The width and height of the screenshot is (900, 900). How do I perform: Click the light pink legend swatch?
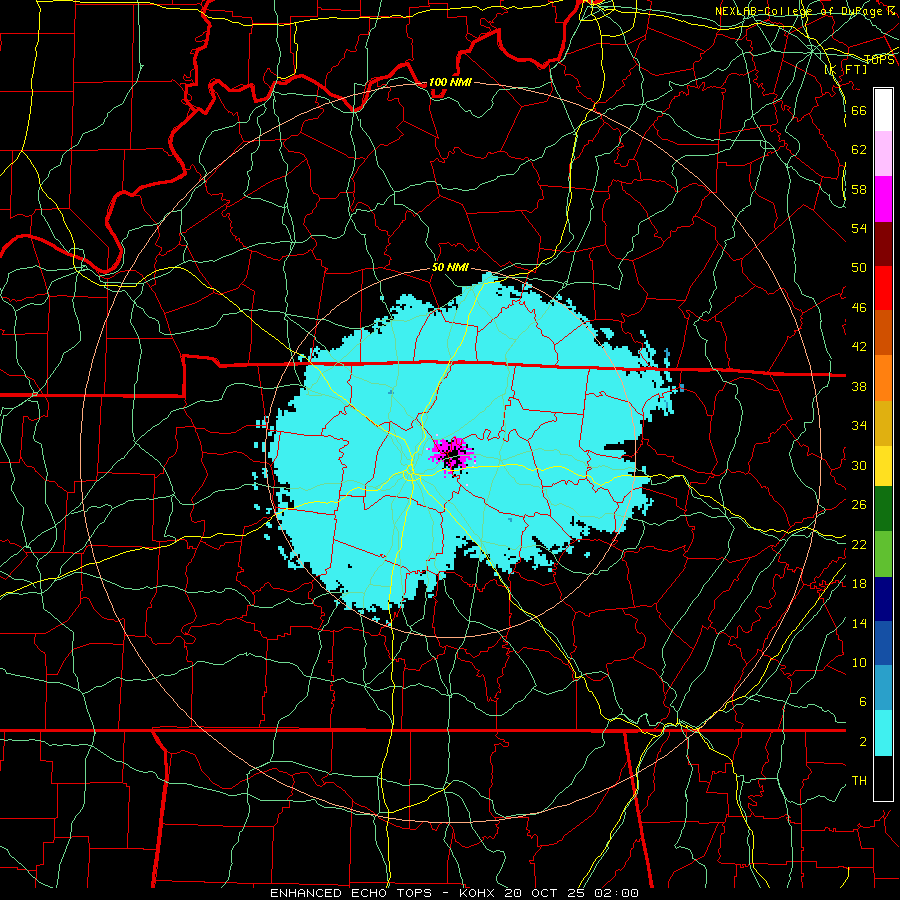(883, 154)
